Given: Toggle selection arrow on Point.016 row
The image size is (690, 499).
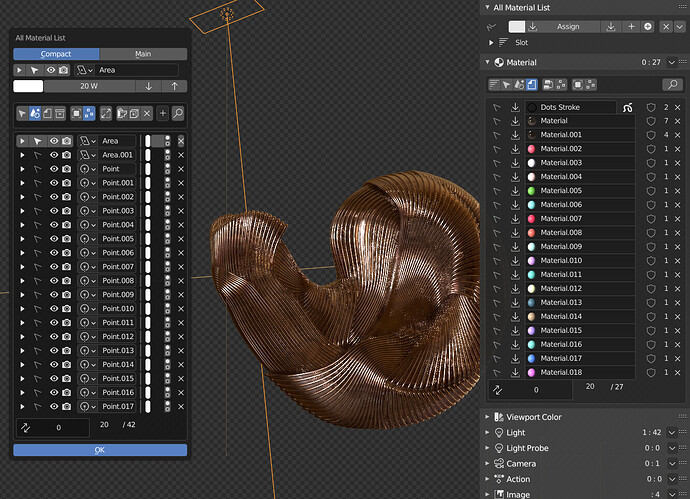Looking at the screenshot, I should 37,392.
